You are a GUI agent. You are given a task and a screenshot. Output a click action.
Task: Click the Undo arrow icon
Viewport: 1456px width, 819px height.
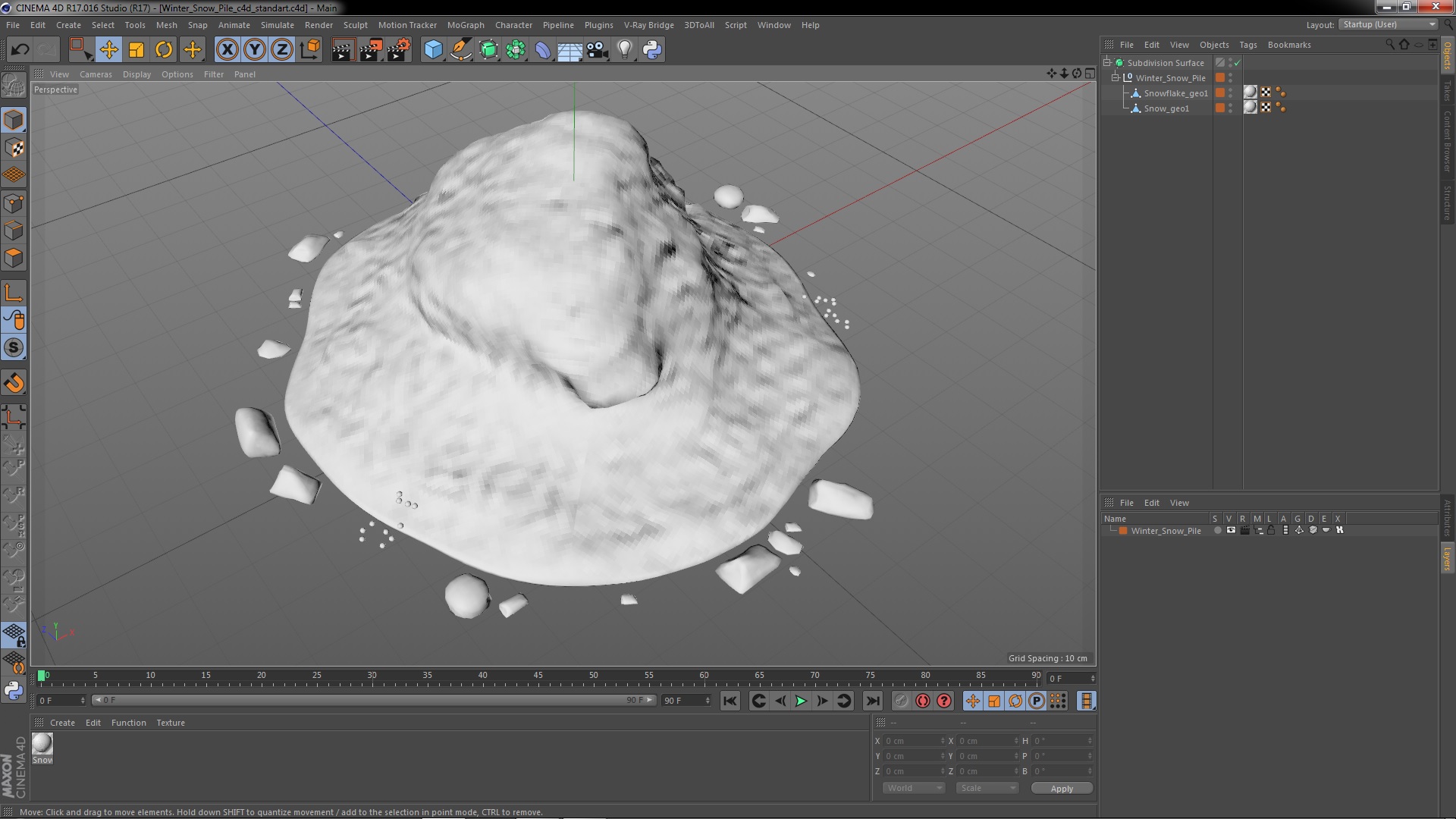pyautogui.click(x=20, y=50)
